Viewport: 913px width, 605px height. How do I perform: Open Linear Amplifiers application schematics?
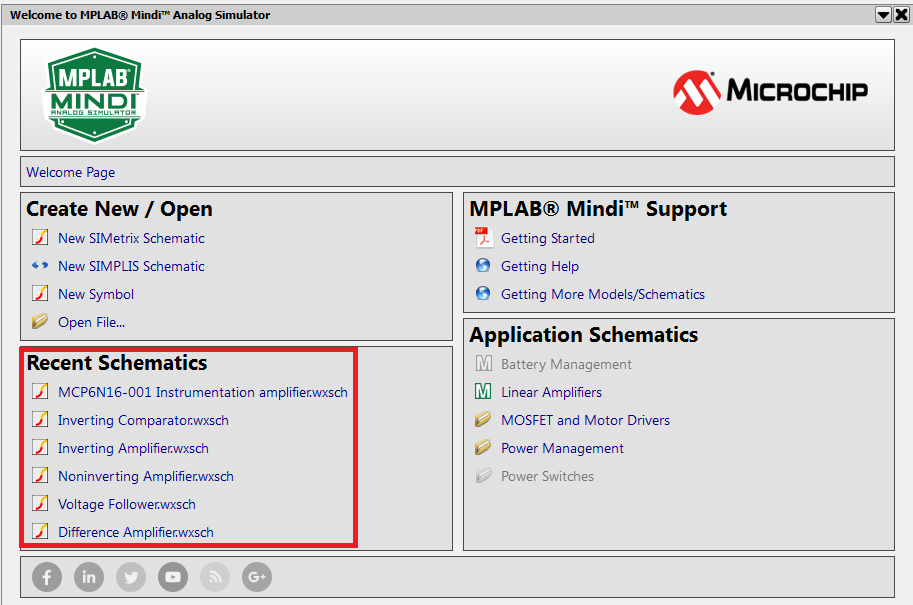(x=551, y=392)
